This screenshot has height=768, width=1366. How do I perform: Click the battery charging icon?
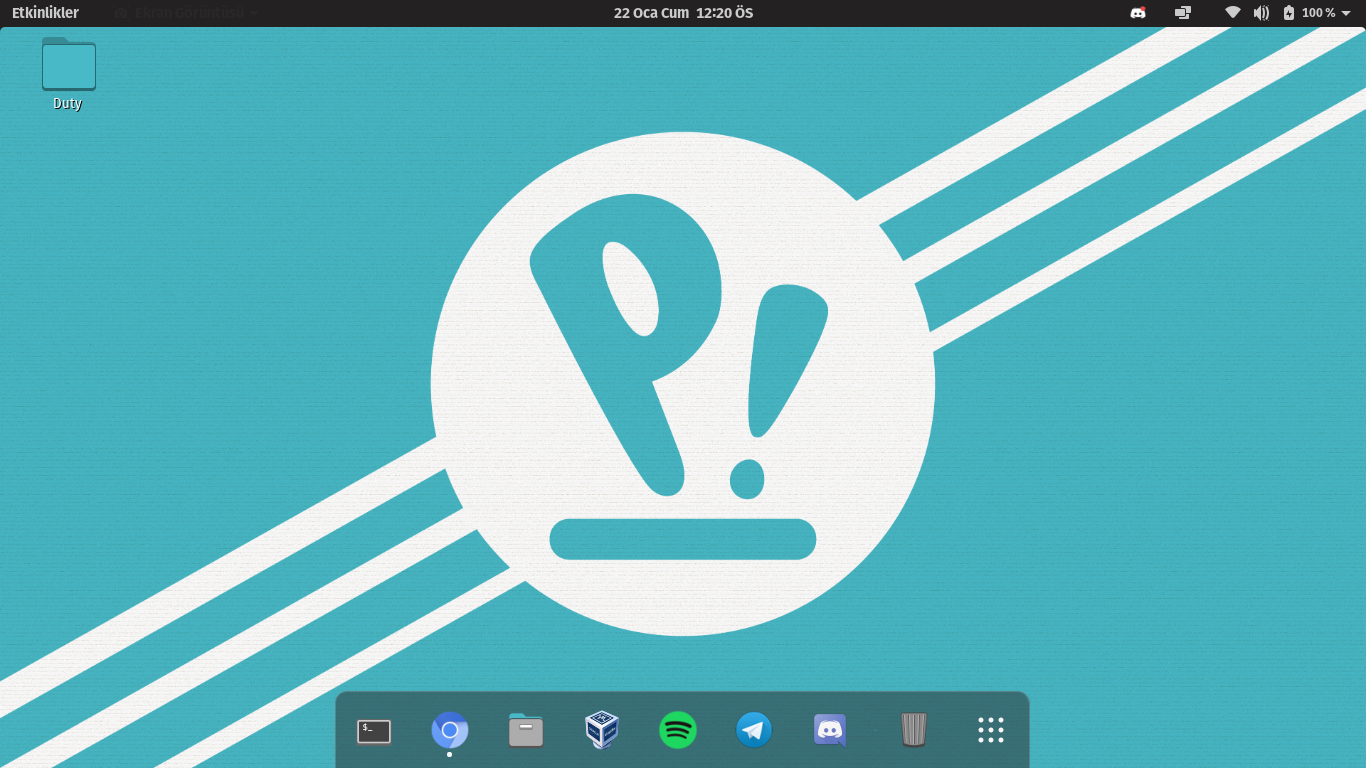coord(1289,13)
